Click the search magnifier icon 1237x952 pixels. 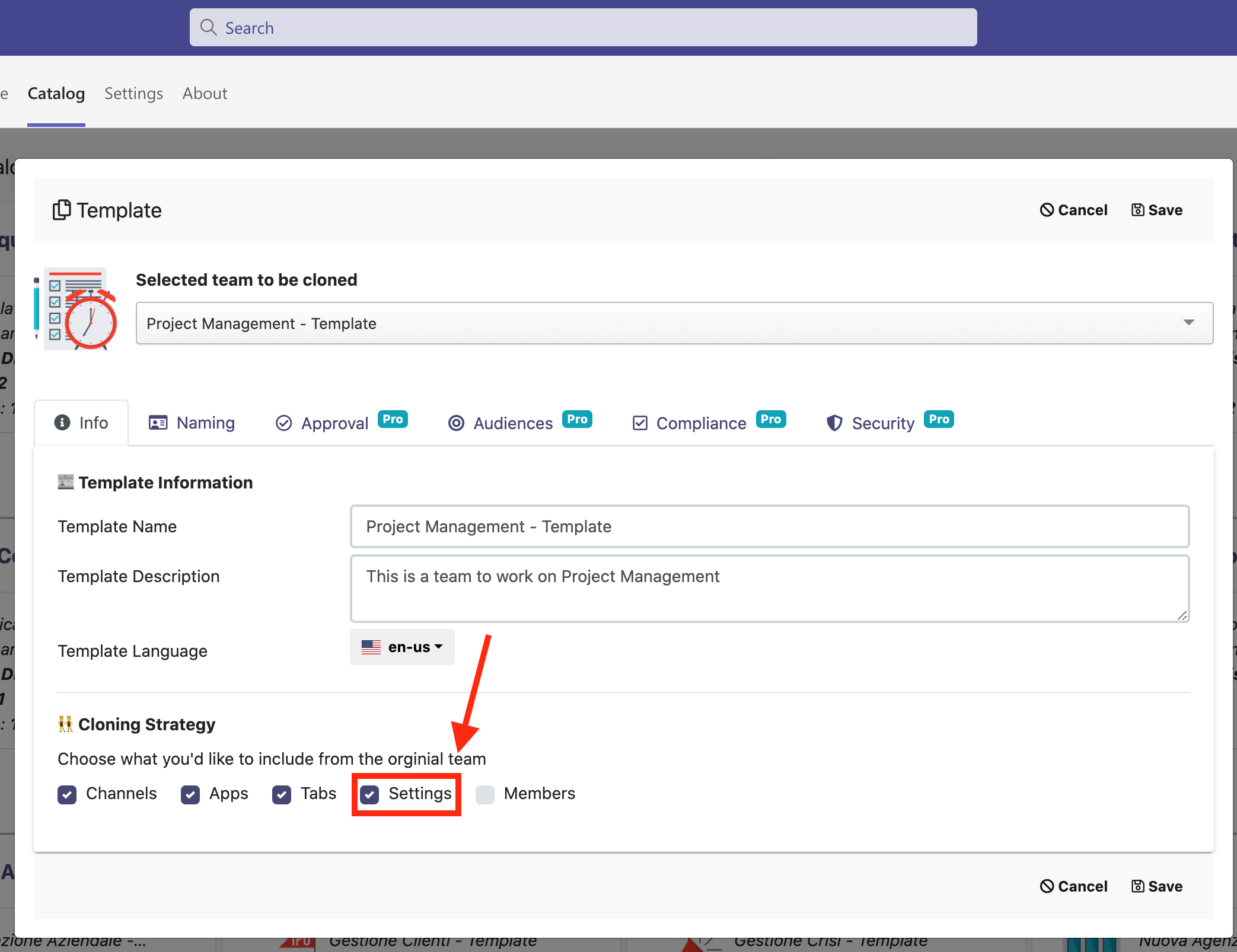tap(208, 27)
